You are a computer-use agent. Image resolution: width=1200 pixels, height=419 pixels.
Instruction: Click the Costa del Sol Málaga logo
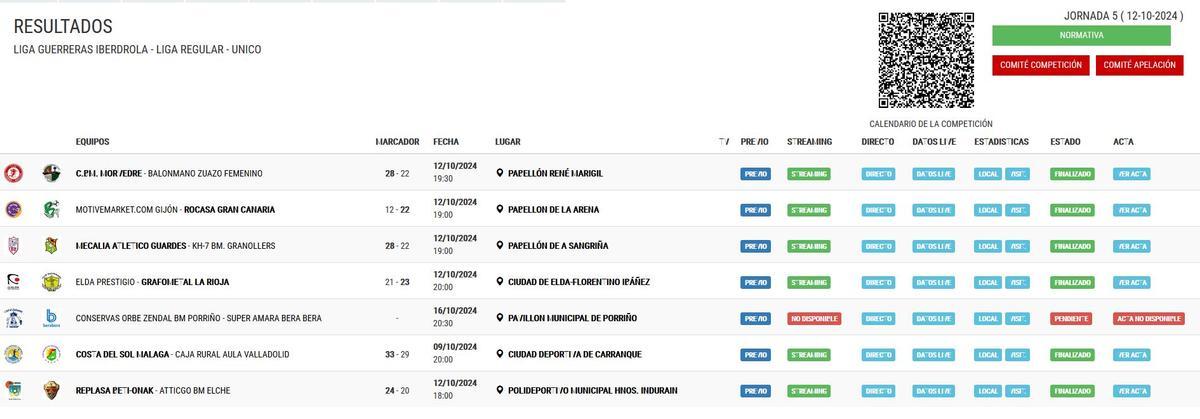click(x=13, y=354)
